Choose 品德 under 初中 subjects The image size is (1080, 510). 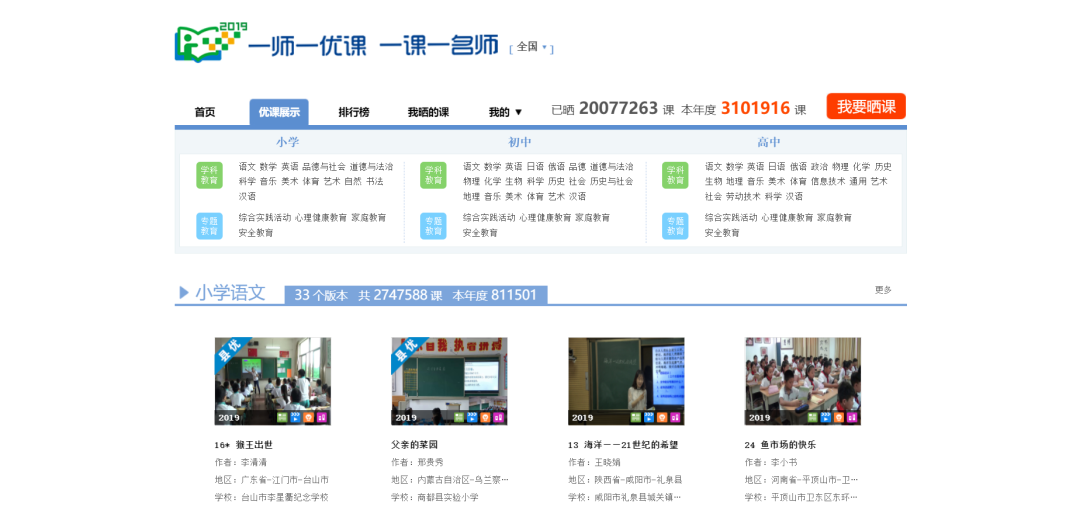(577, 167)
